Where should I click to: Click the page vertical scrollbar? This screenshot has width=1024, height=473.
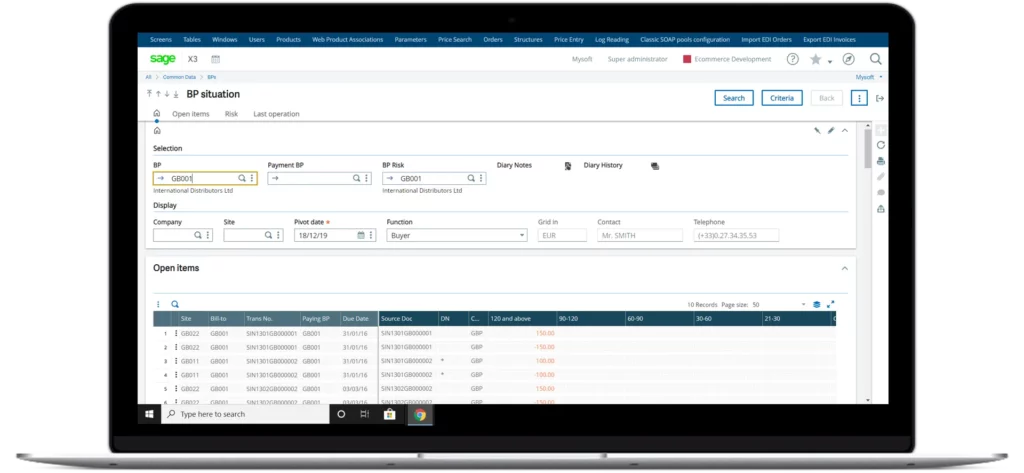[868, 149]
